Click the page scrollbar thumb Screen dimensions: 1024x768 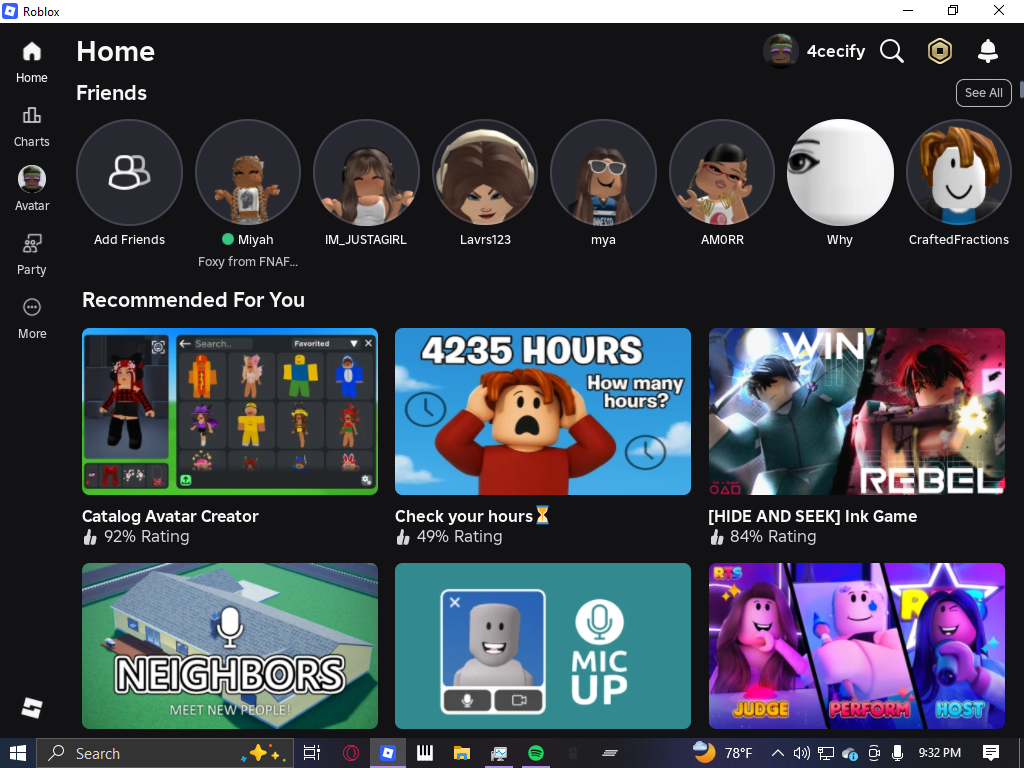(1021, 89)
